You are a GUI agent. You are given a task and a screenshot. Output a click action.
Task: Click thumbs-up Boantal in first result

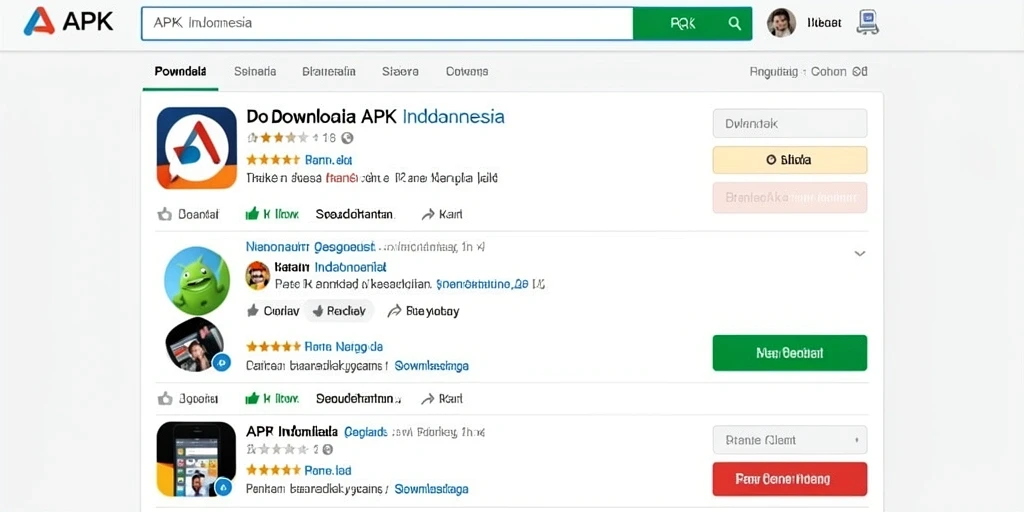coord(188,214)
